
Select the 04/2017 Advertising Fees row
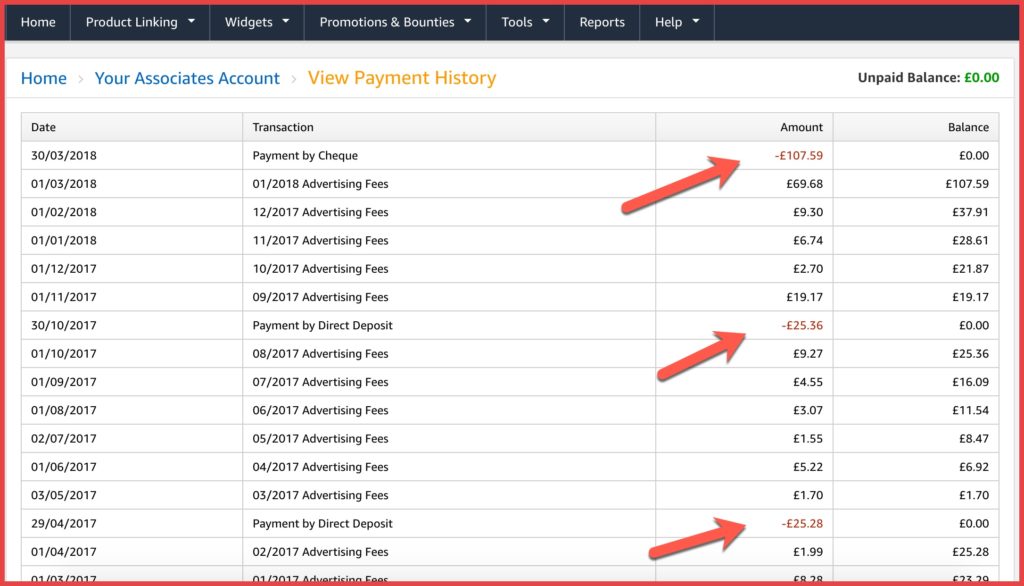pos(510,467)
